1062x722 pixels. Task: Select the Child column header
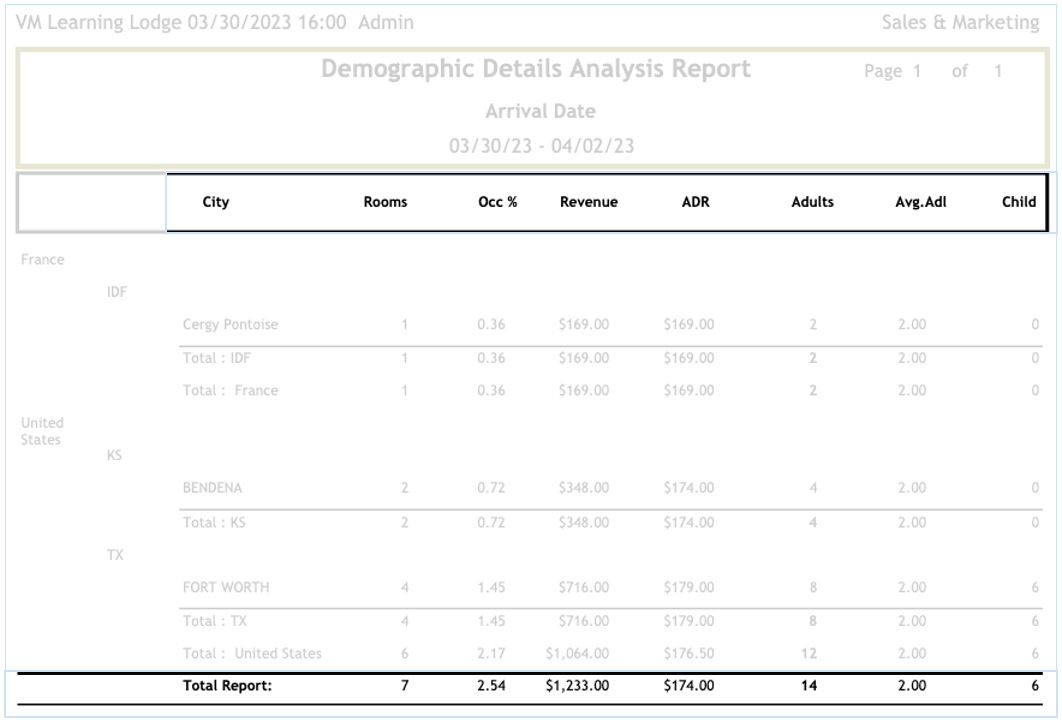click(1018, 202)
